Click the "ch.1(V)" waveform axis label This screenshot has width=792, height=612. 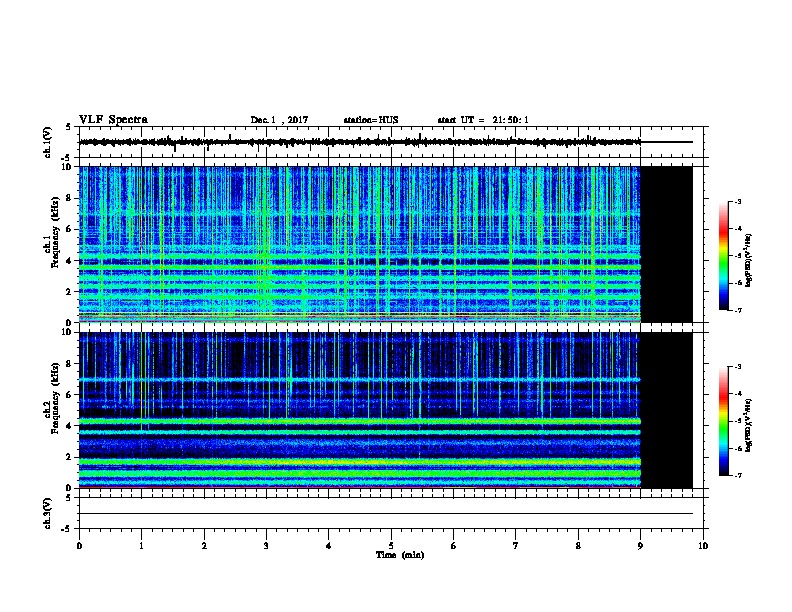47,142
